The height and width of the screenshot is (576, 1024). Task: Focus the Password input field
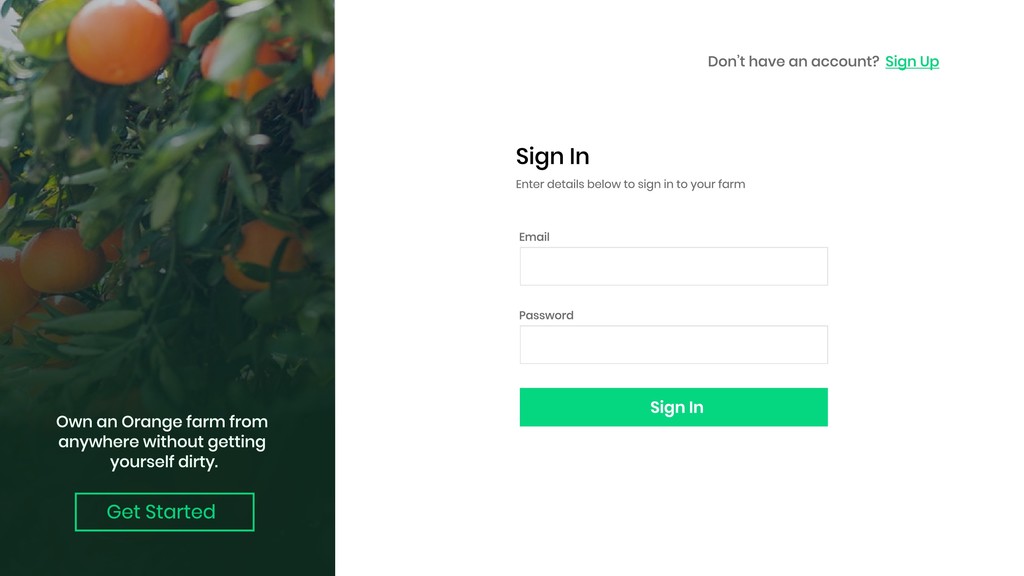673,345
